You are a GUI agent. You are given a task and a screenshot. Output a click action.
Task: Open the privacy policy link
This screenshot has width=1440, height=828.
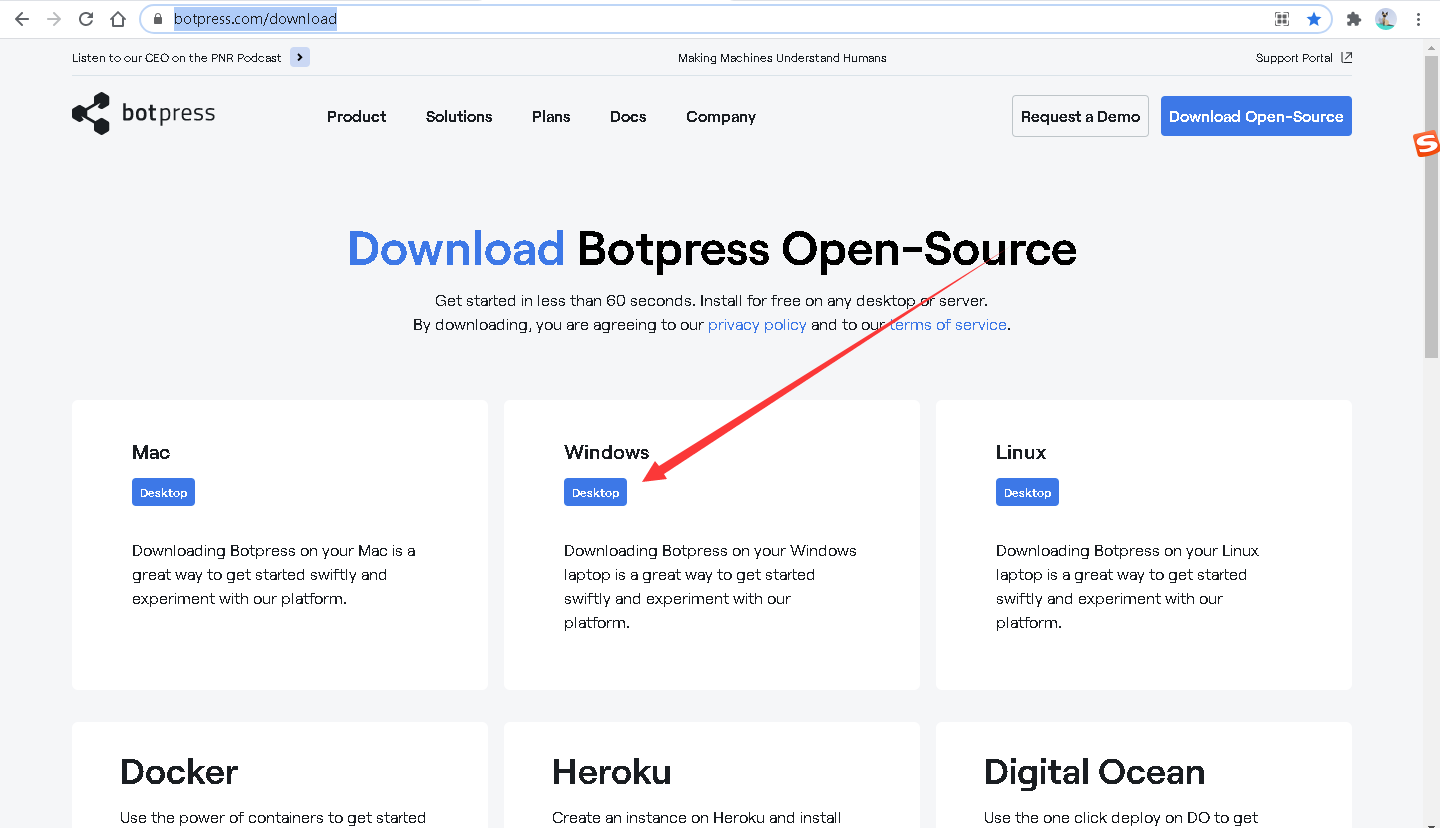(x=757, y=324)
